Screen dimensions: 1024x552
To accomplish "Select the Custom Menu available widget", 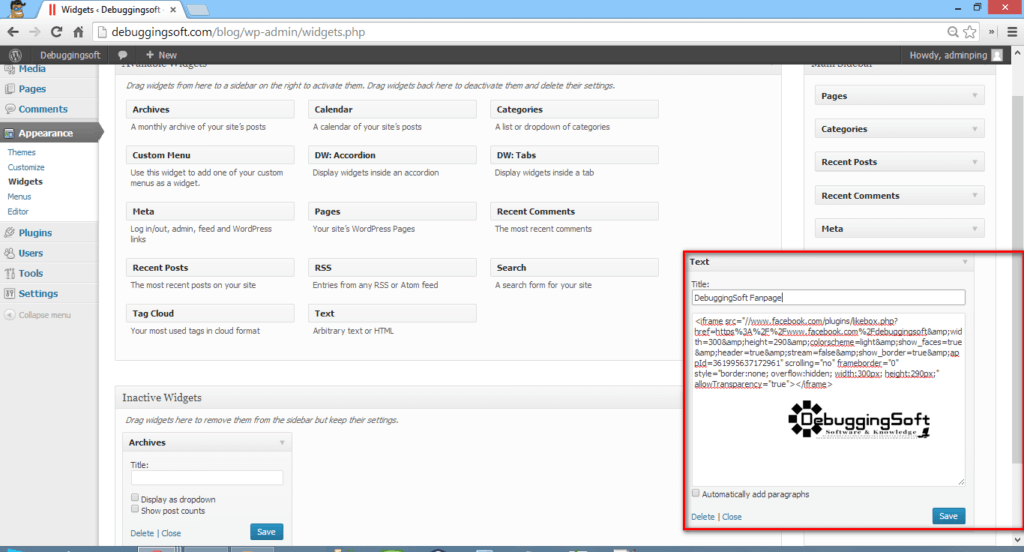I will (210, 155).
